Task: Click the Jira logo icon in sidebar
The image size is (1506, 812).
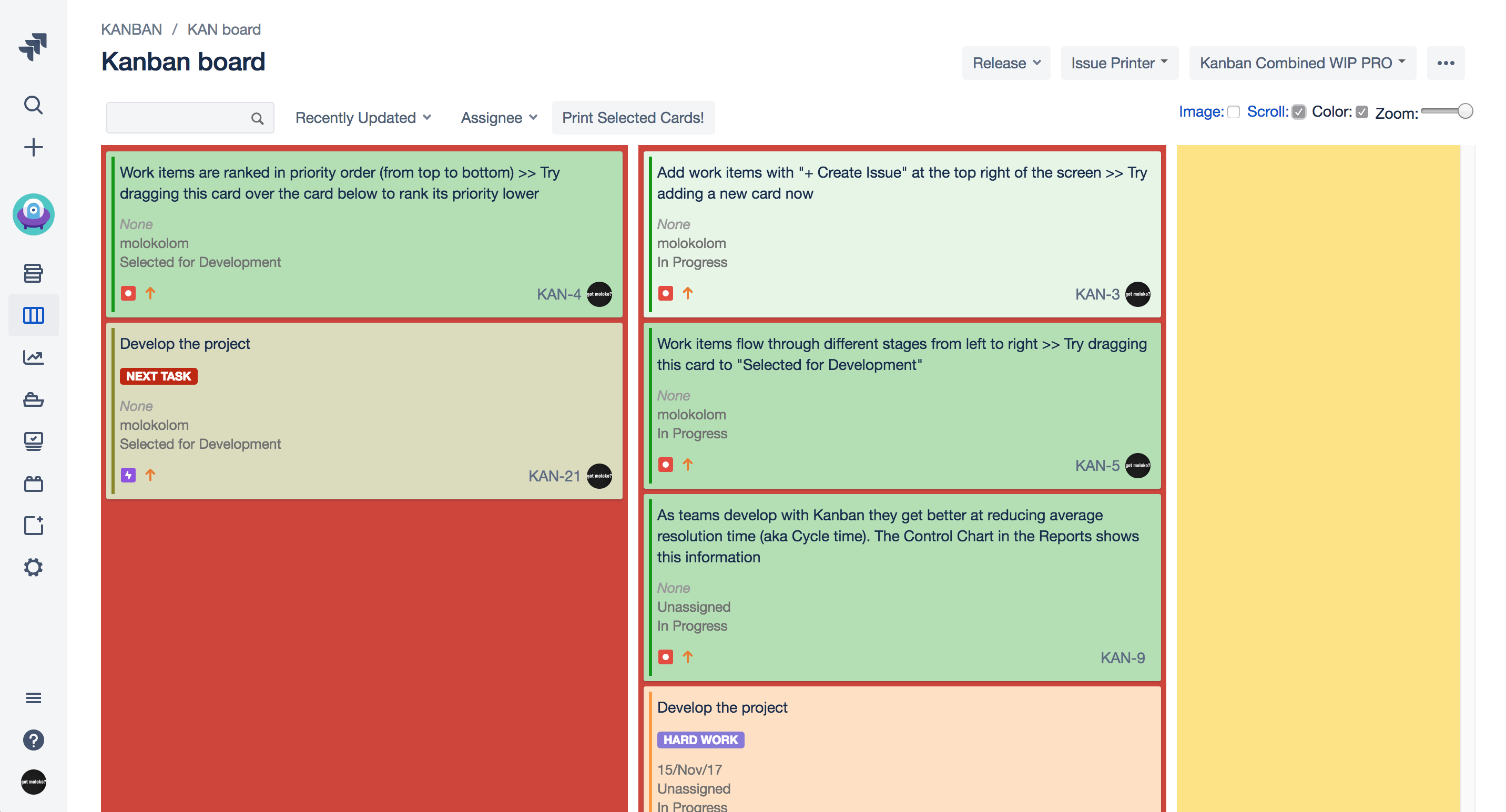Action: click(x=33, y=46)
